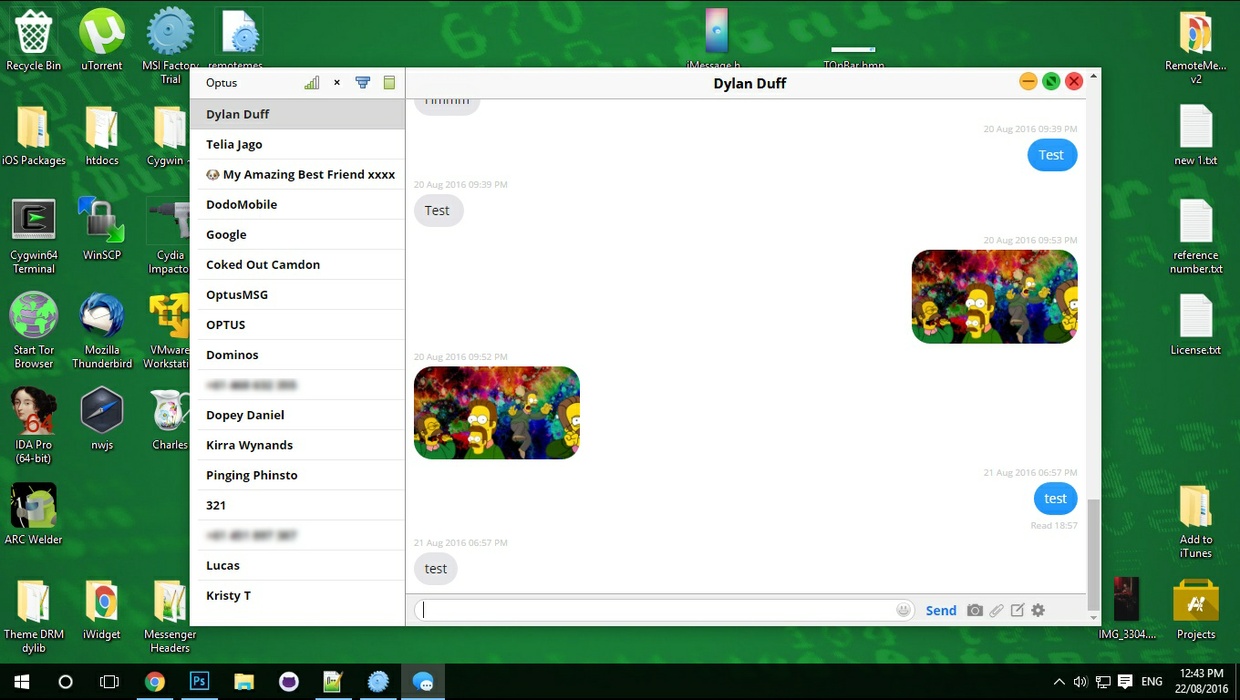Open the emoji picker in message box
This screenshot has height=700, width=1240.
903,610
